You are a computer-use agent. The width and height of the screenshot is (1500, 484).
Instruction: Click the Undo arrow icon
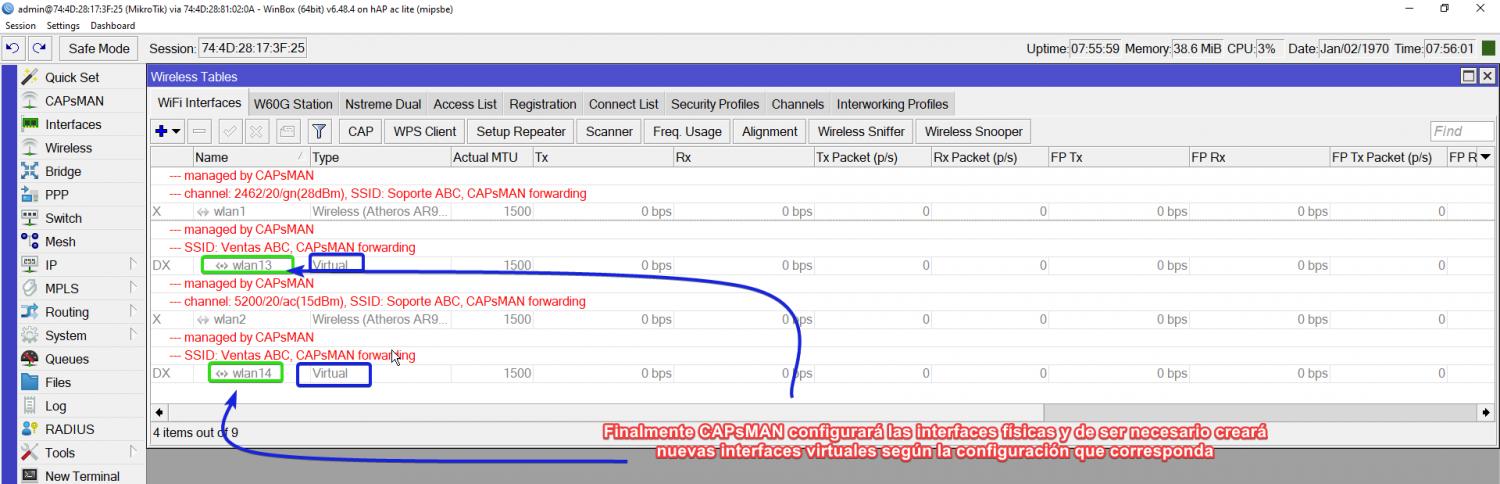click(x=15, y=48)
